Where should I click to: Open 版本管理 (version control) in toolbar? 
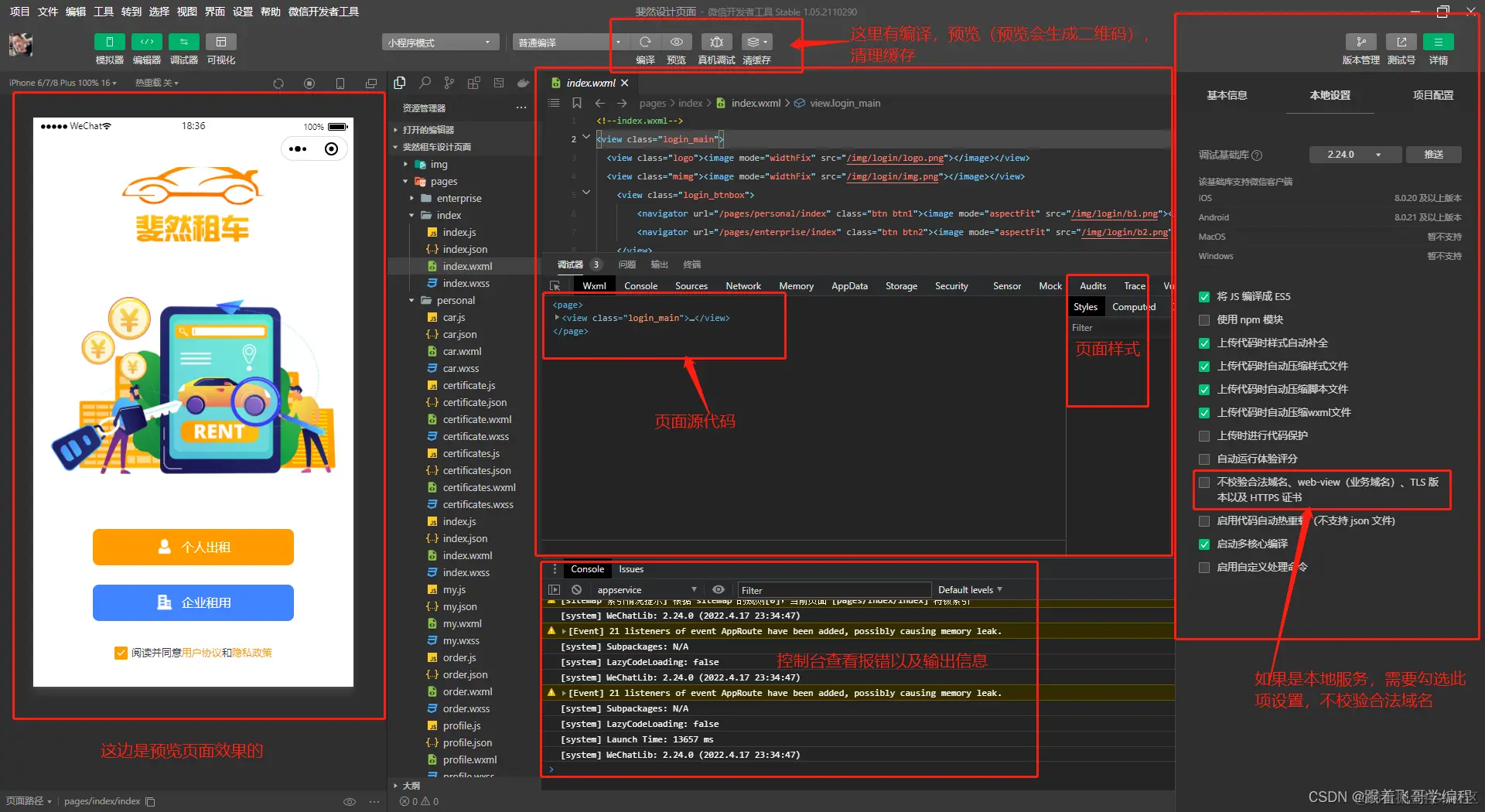coord(1360,42)
